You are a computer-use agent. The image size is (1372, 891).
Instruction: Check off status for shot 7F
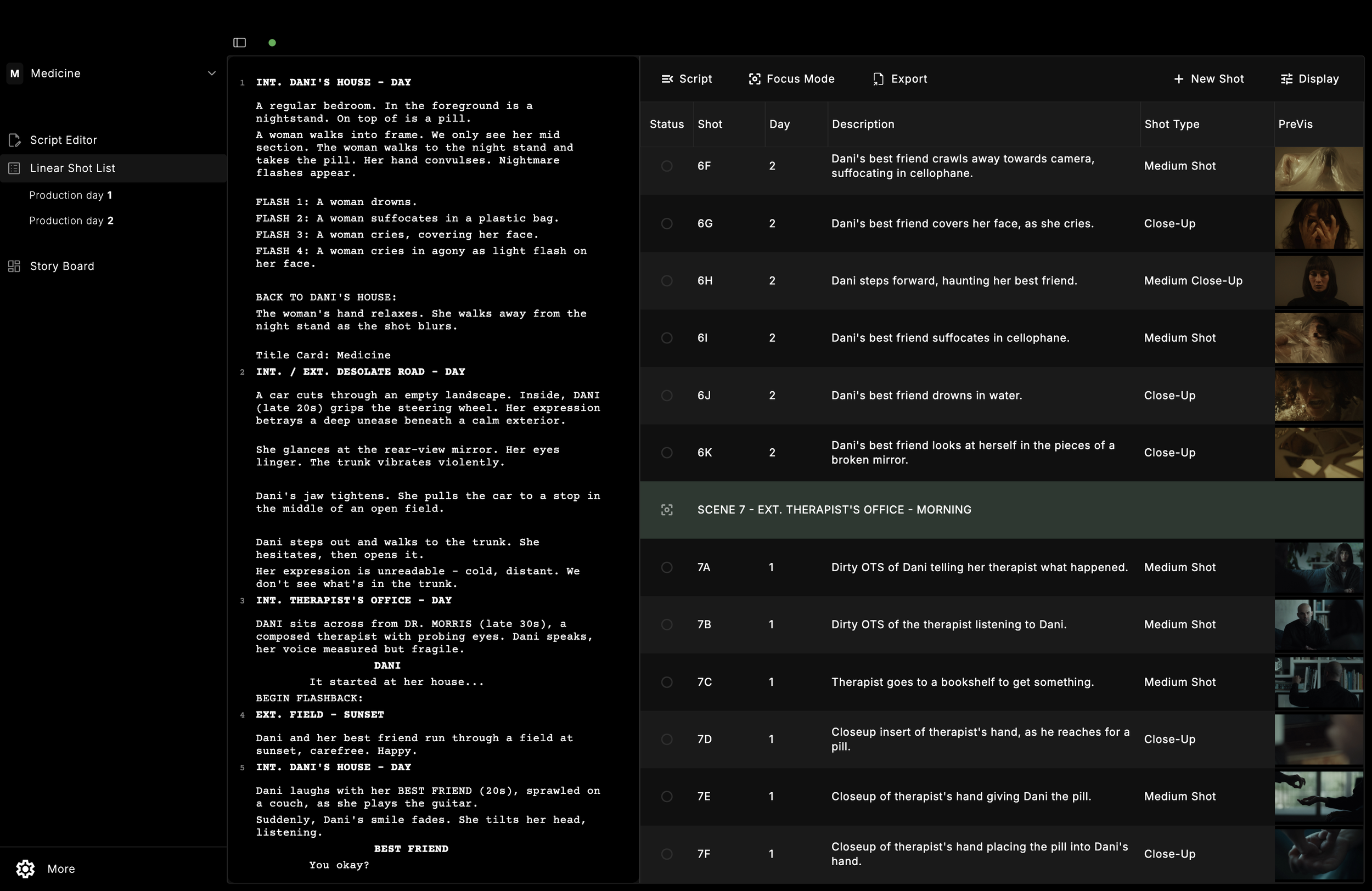pos(666,854)
